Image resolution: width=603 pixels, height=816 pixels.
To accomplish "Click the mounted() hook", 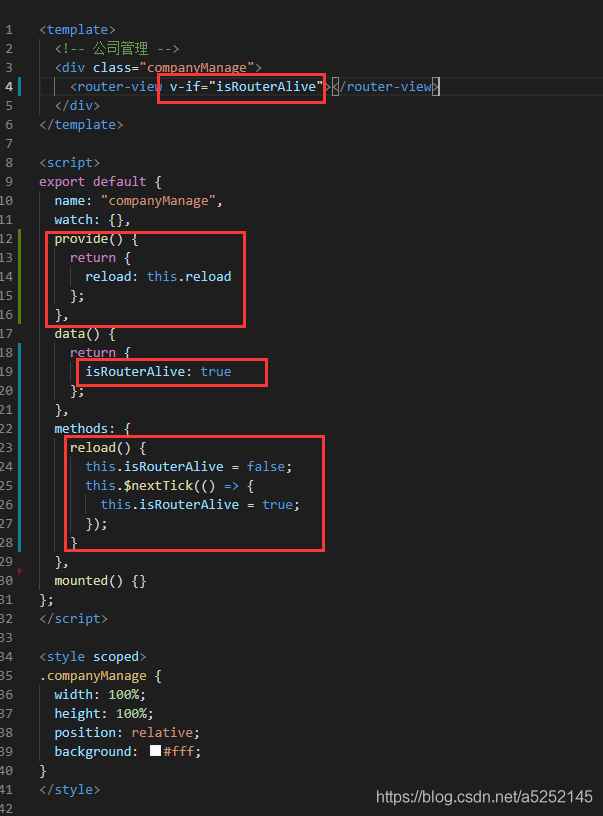I will [100, 581].
